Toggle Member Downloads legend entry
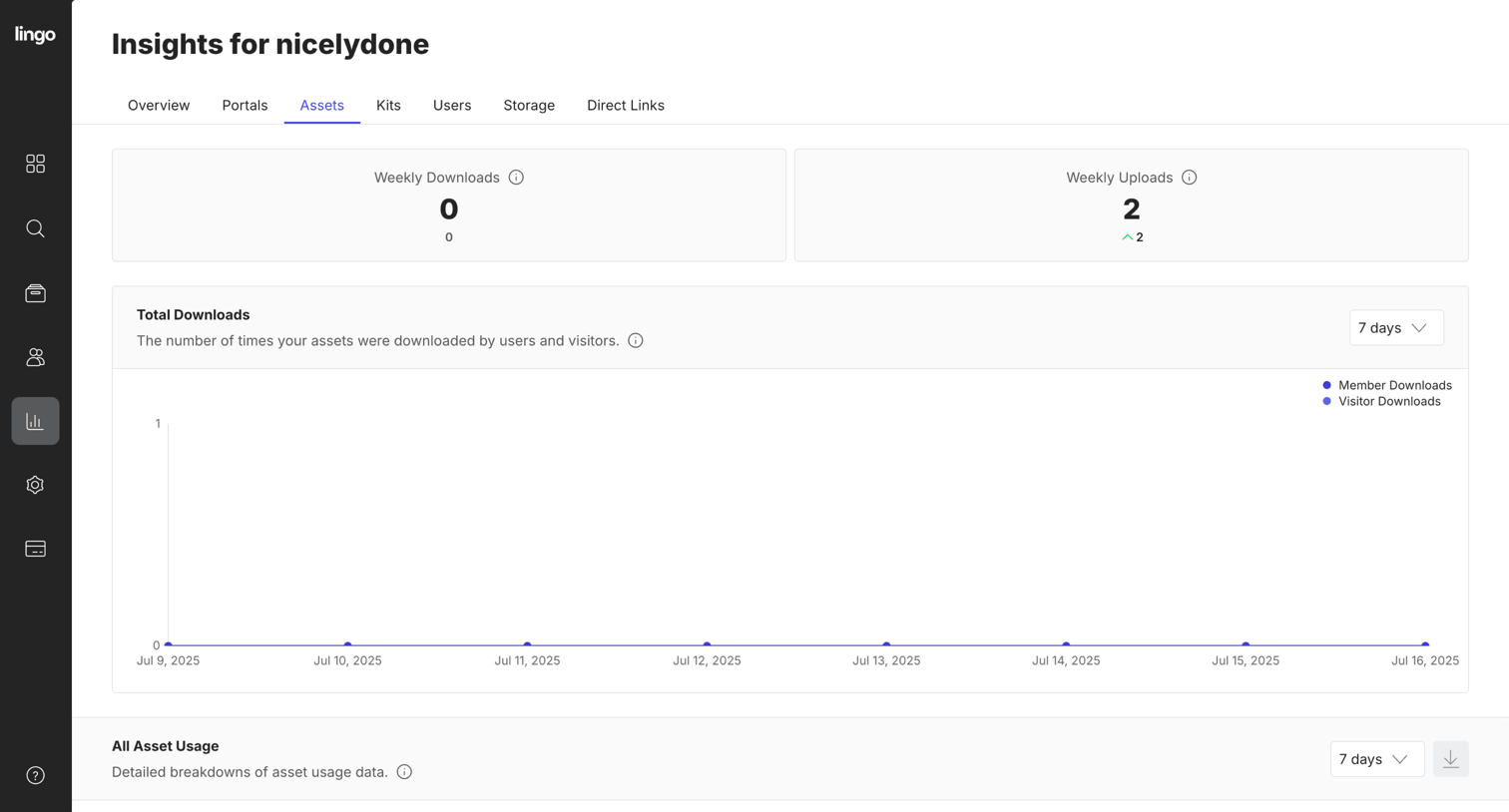 click(x=1386, y=385)
